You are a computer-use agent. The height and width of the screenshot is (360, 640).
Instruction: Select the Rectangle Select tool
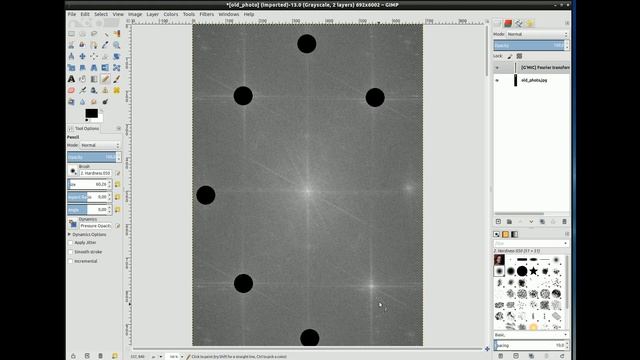click(71, 34)
